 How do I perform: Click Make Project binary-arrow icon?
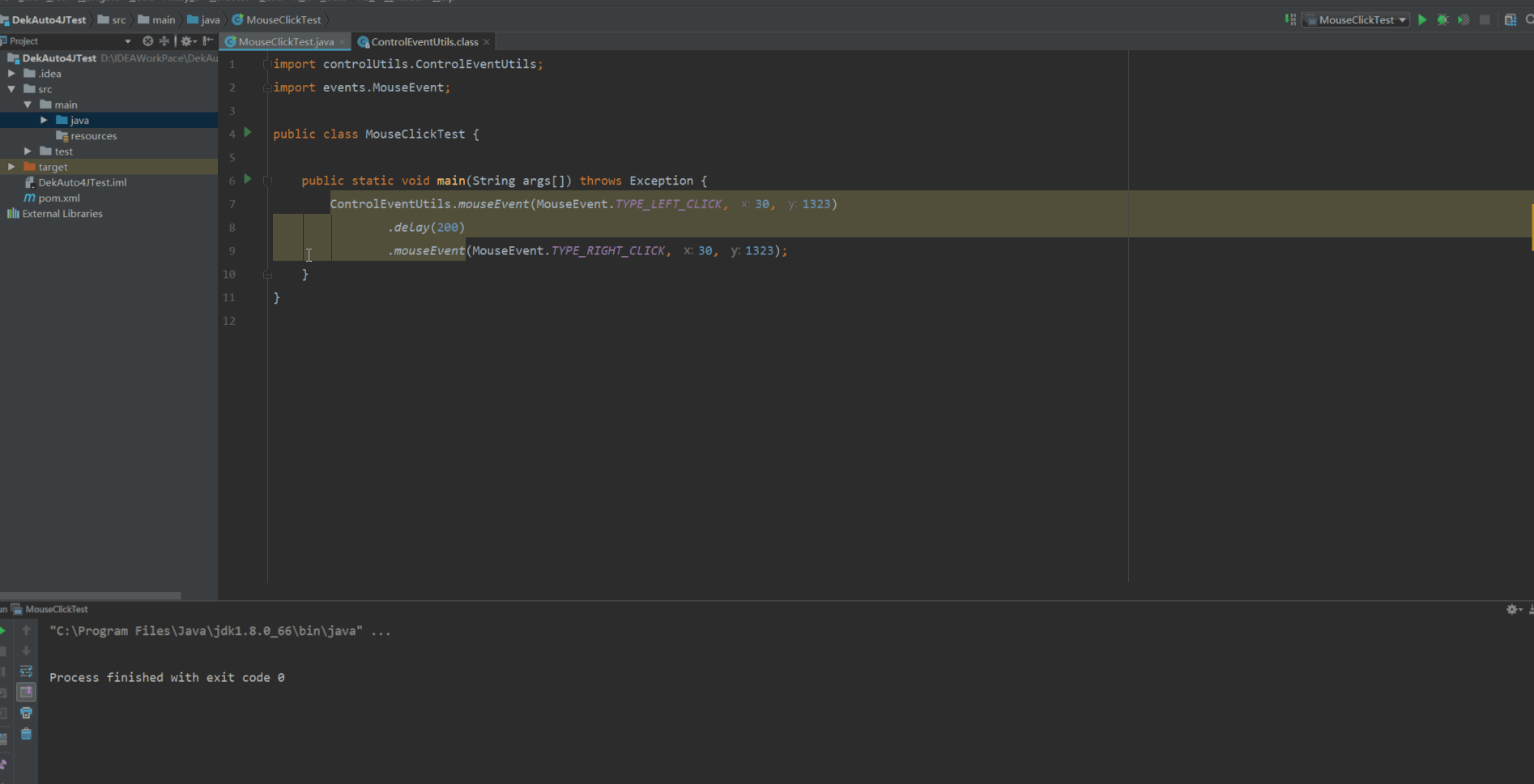click(x=1290, y=19)
